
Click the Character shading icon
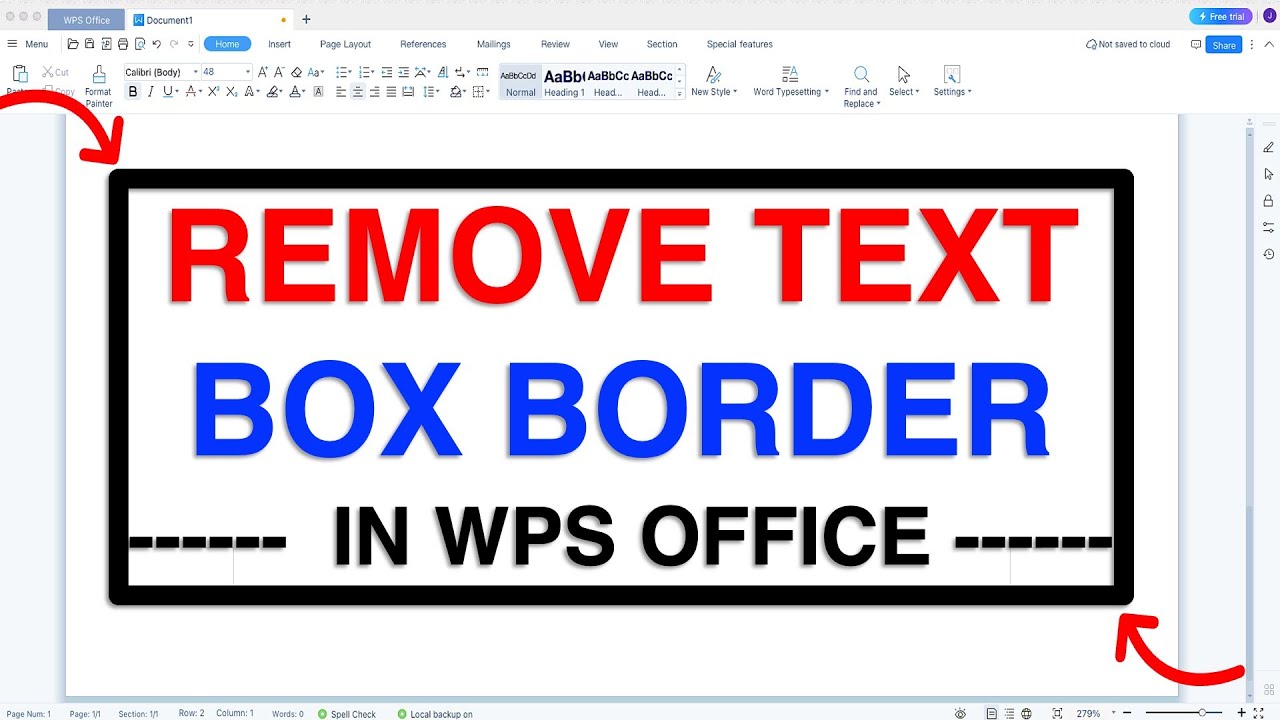[x=318, y=91]
